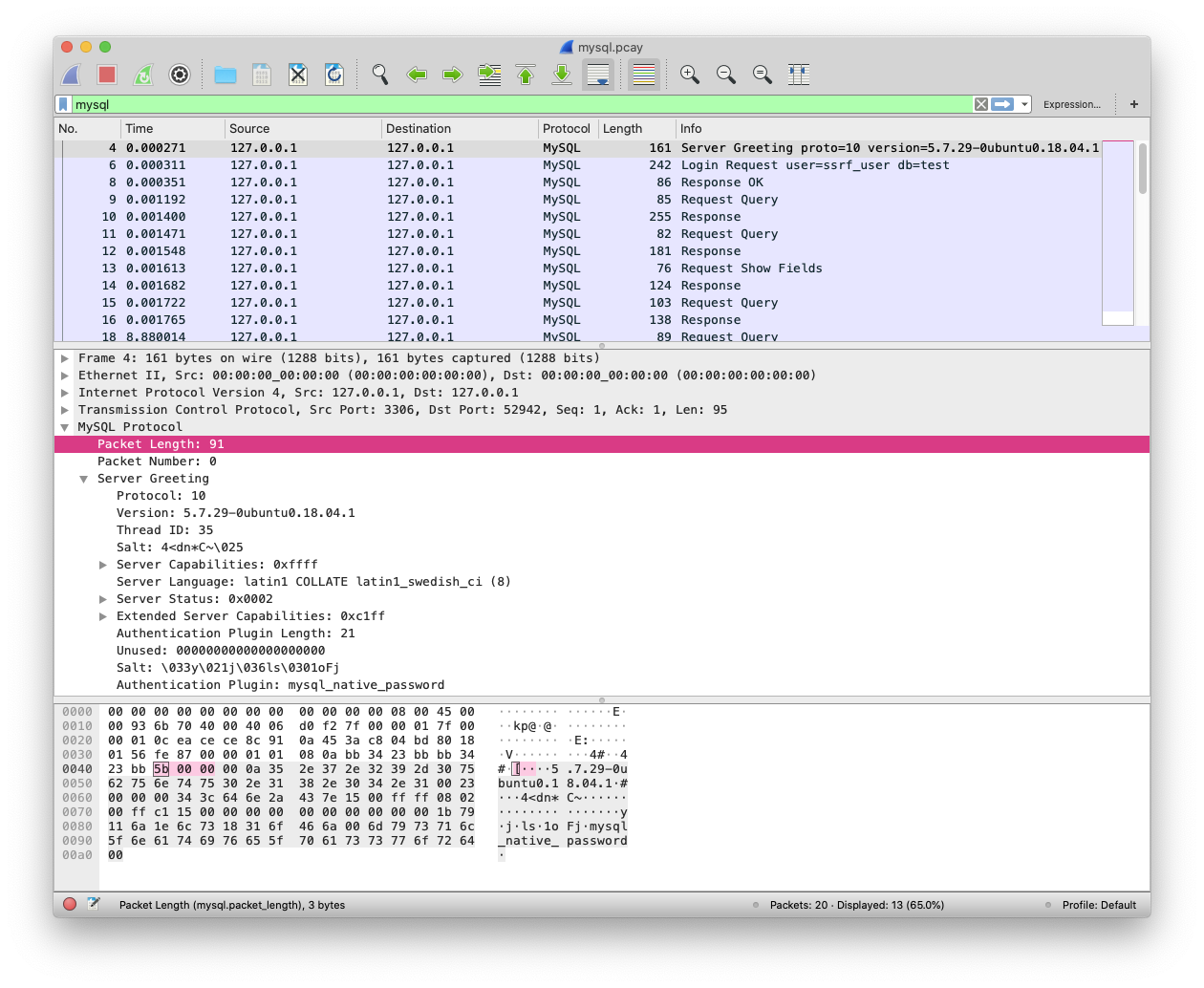
Task: Find a packet with magnifier icon
Action: [x=380, y=75]
